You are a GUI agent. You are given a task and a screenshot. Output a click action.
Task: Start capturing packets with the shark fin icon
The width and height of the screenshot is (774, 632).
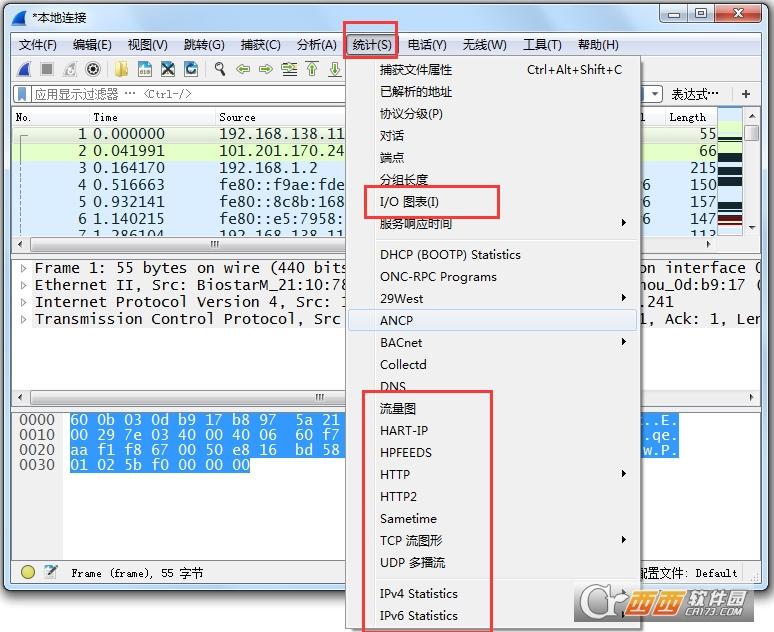coord(24,69)
